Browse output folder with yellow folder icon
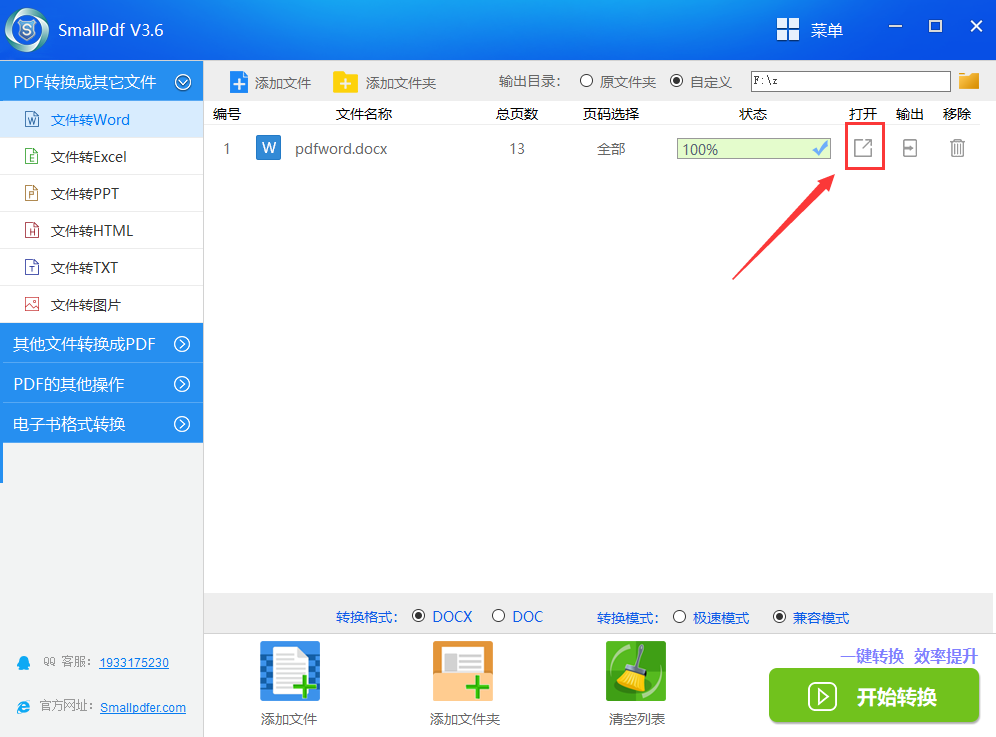This screenshot has width=996, height=737. point(969,81)
